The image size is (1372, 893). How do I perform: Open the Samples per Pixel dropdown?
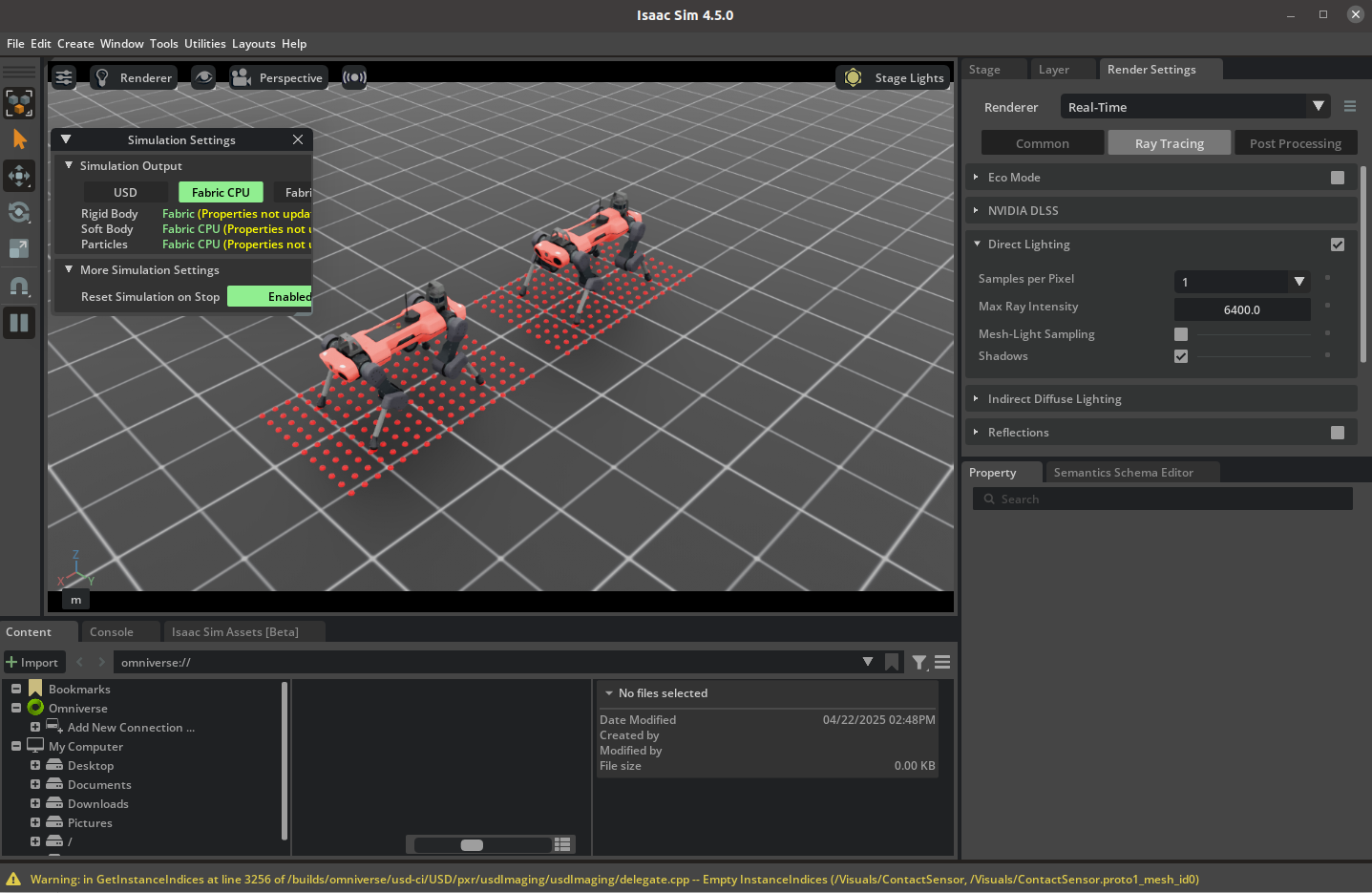1241,282
